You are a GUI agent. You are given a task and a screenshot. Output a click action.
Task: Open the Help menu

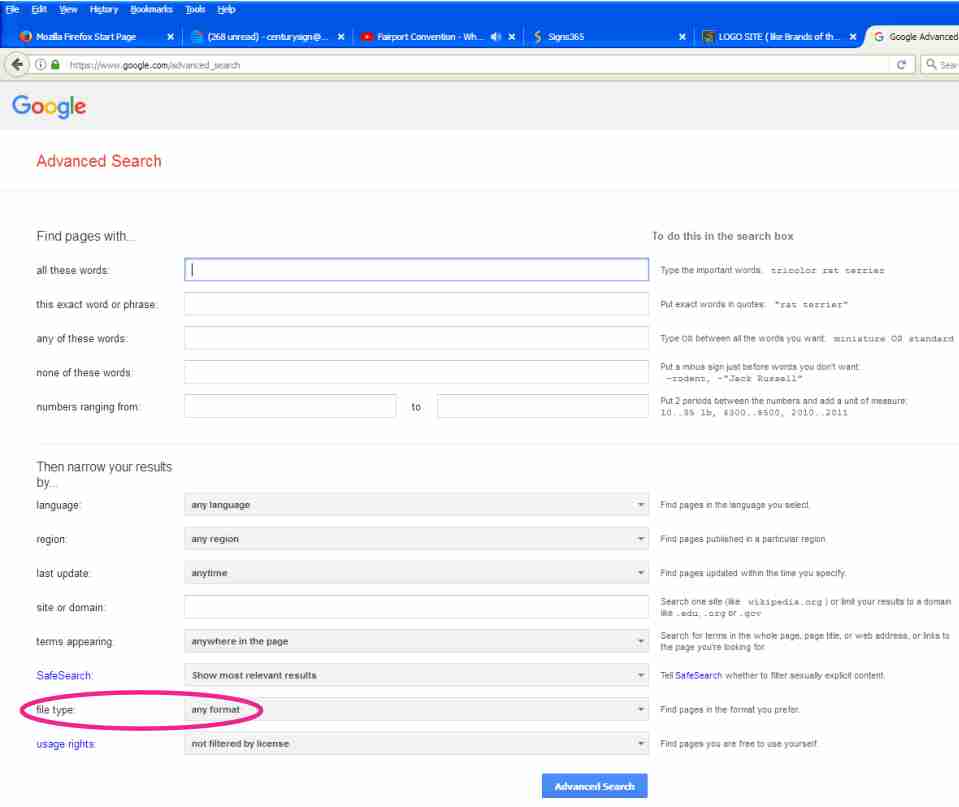coord(226,9)
